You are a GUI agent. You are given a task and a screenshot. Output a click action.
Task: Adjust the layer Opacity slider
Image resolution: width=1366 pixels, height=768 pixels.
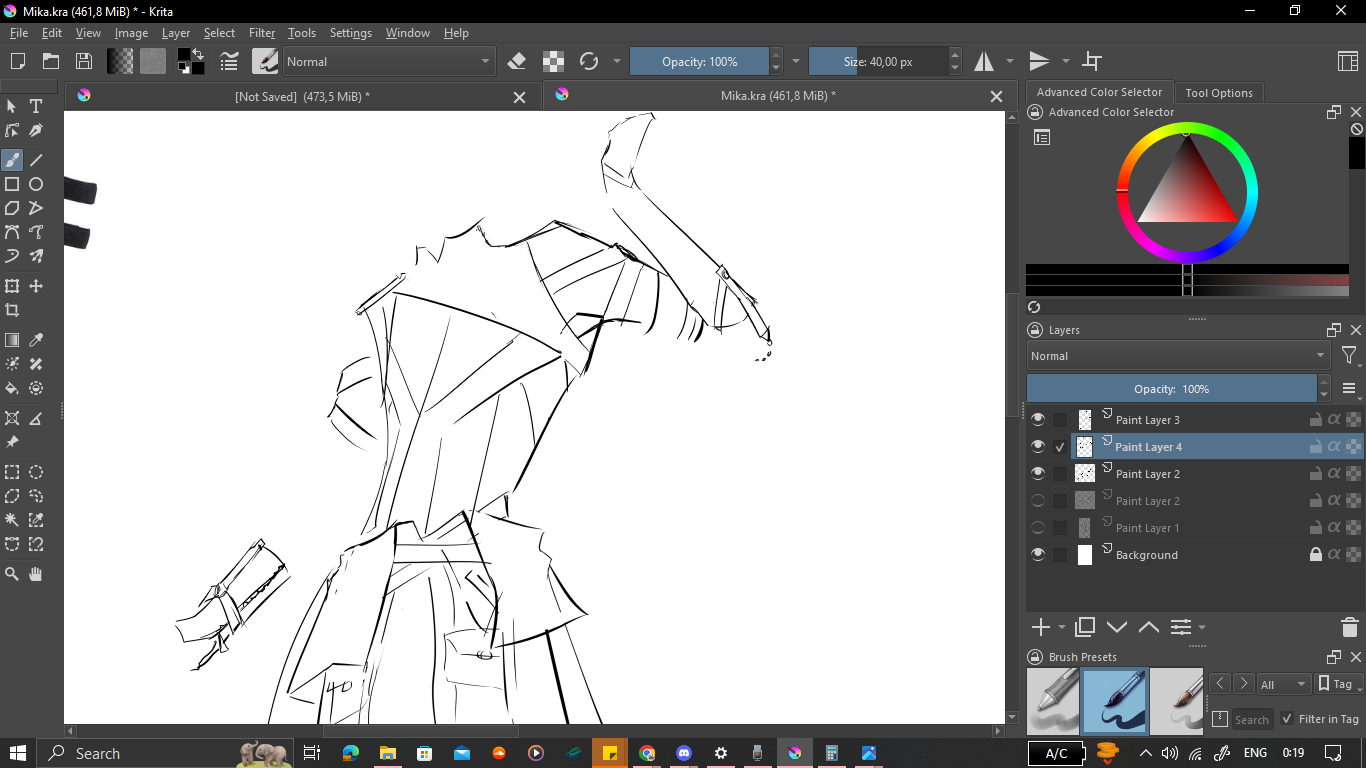pos(1171,389)
